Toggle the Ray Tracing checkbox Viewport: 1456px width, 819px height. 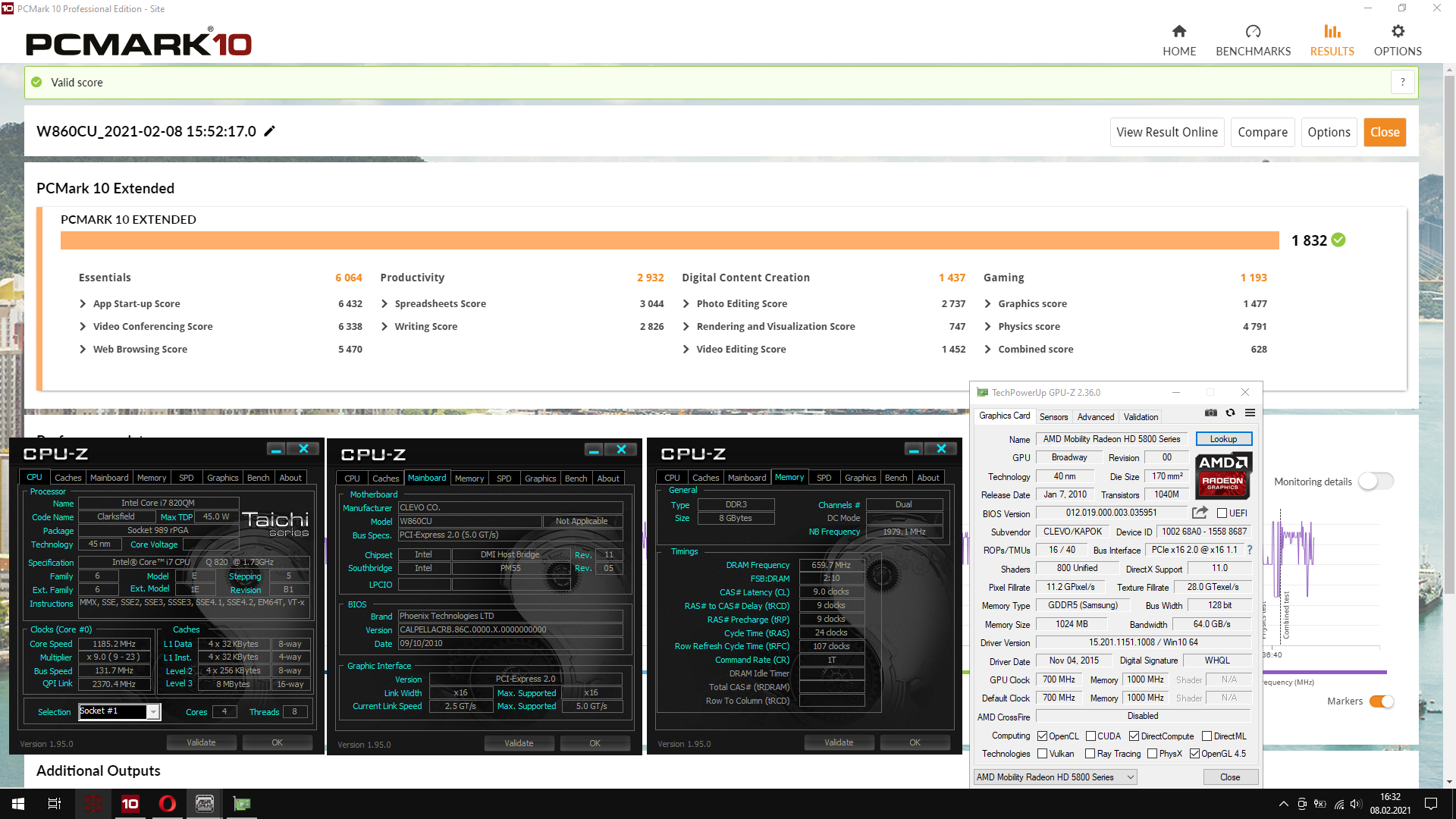tap(1090, 754)
